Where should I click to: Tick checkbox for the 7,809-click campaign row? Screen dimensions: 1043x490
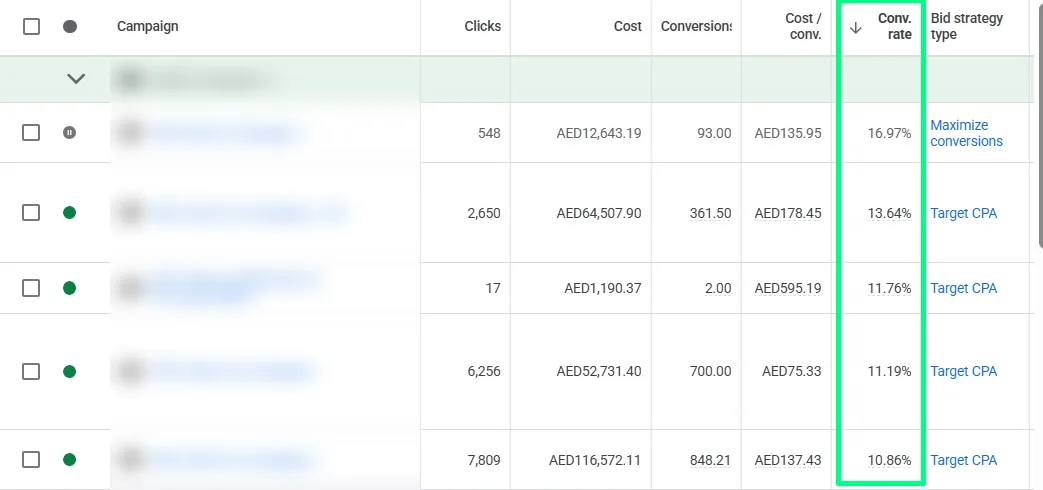point(31,459)
